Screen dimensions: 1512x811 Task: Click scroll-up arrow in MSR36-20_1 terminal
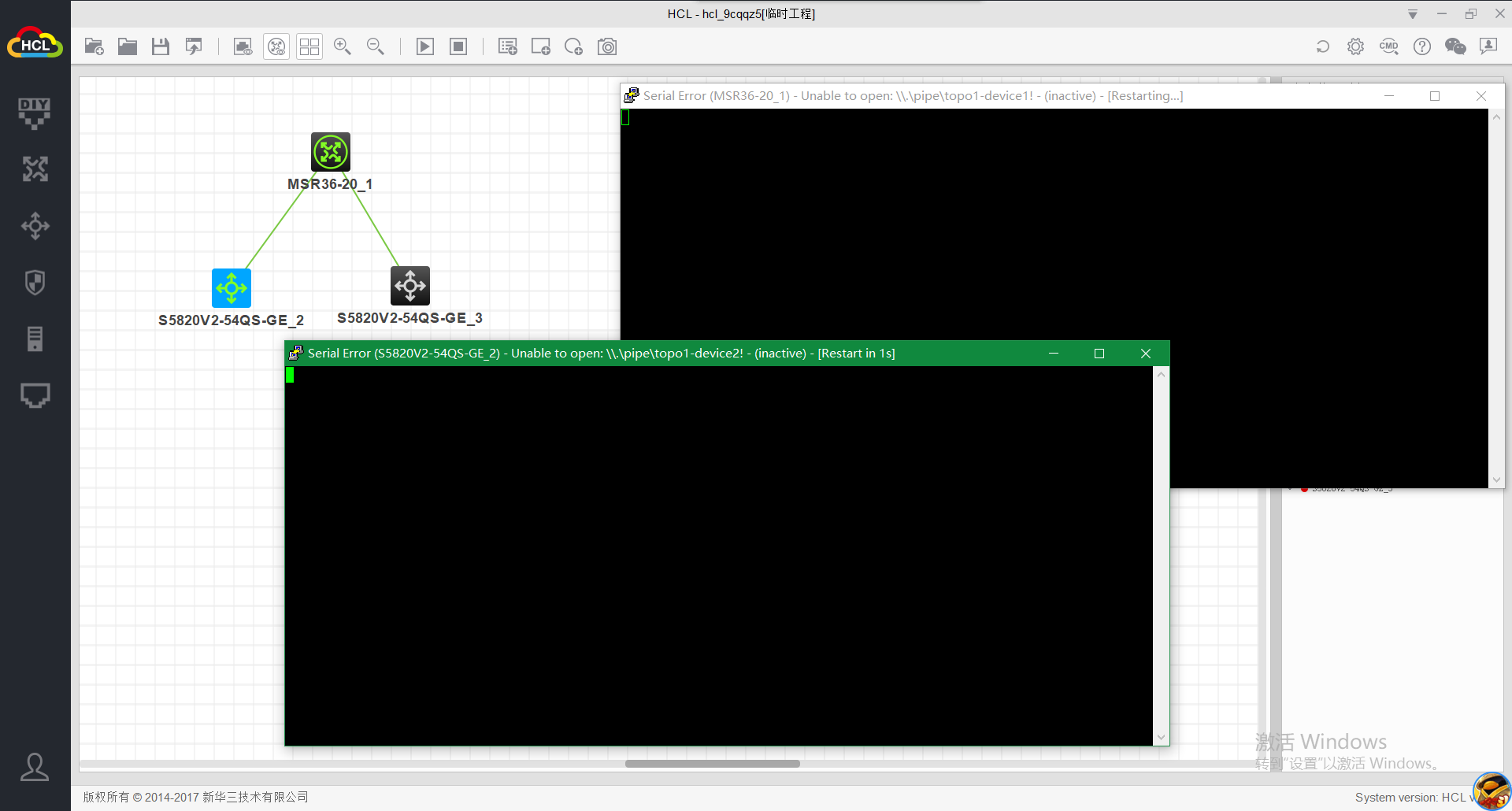pyautogui.click(x=1496, y=117)
